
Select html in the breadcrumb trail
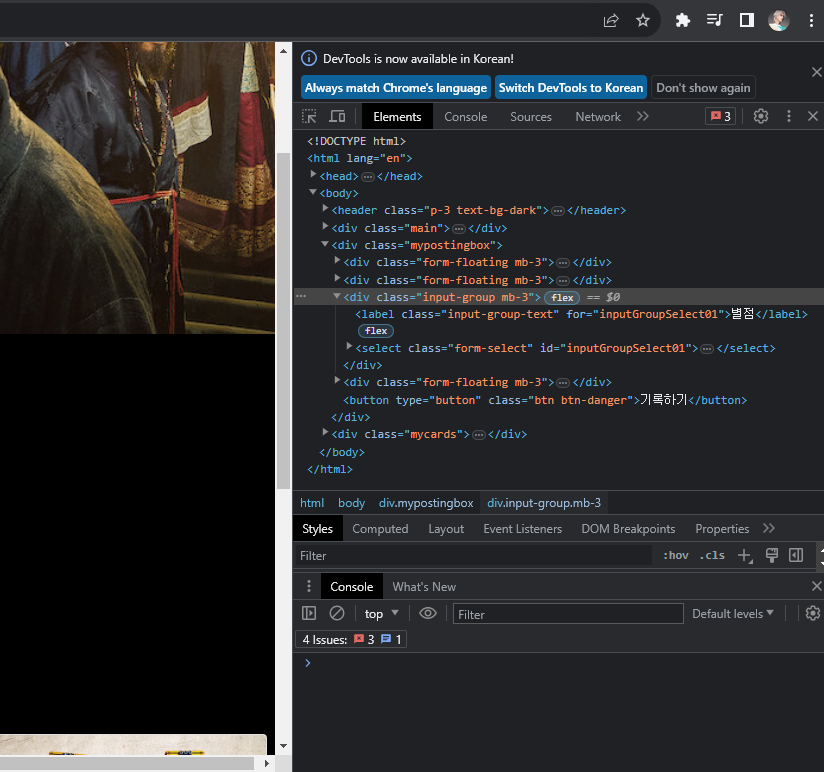click(312, 503)
